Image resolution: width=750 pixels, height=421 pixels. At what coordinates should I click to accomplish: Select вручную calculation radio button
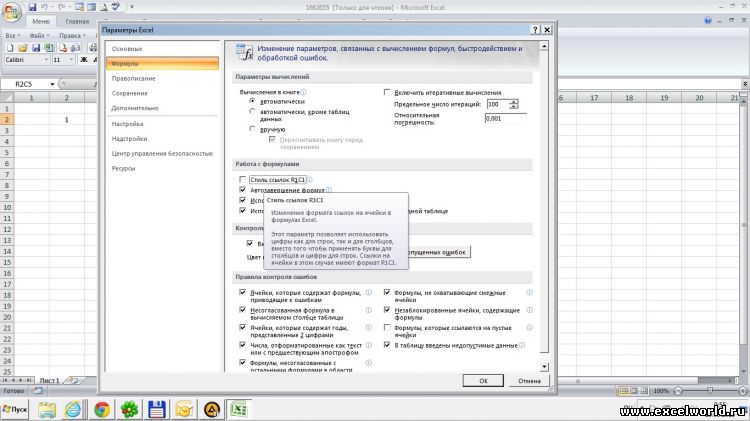coord(252,129)
